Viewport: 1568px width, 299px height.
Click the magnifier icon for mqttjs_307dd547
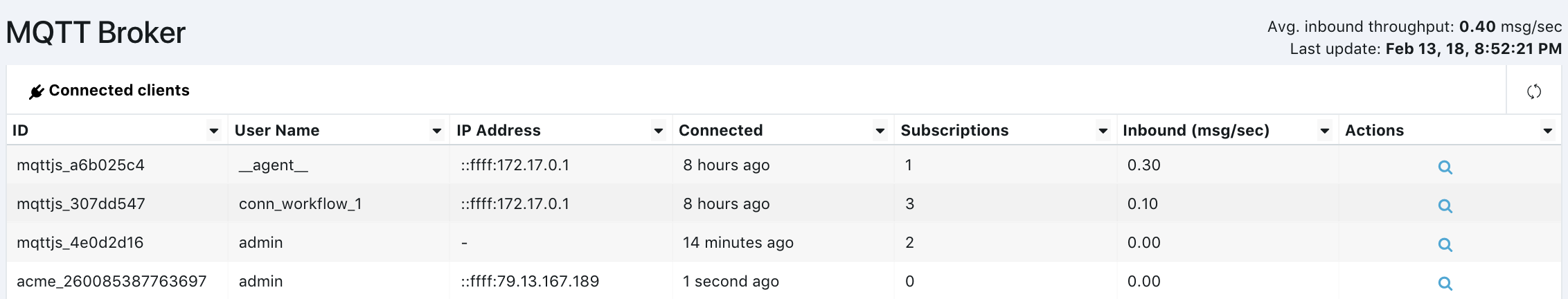pos(1445,206)
